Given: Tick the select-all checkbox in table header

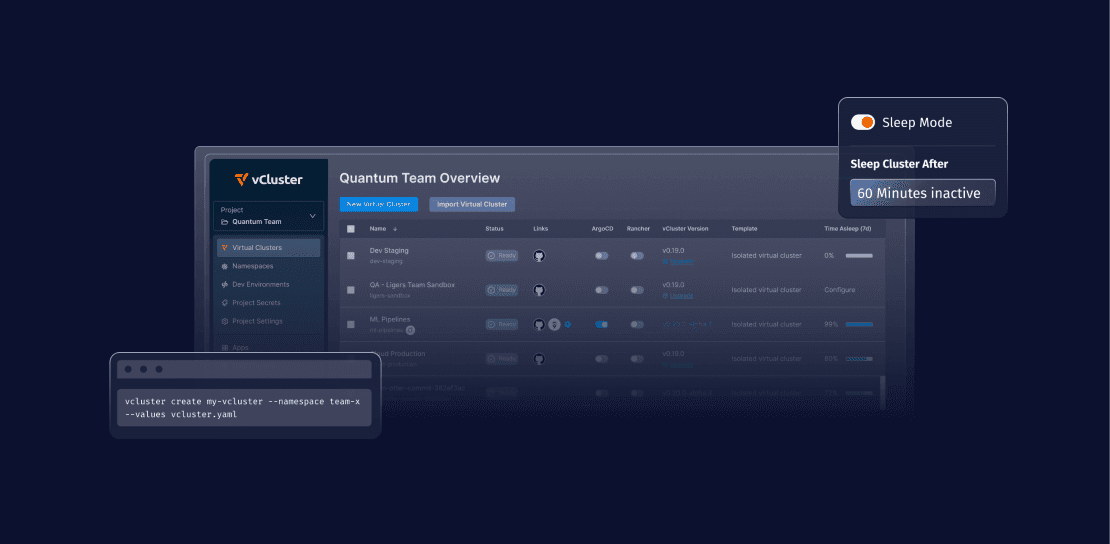Looking at the screenshot, I should [x=350, y=229].
